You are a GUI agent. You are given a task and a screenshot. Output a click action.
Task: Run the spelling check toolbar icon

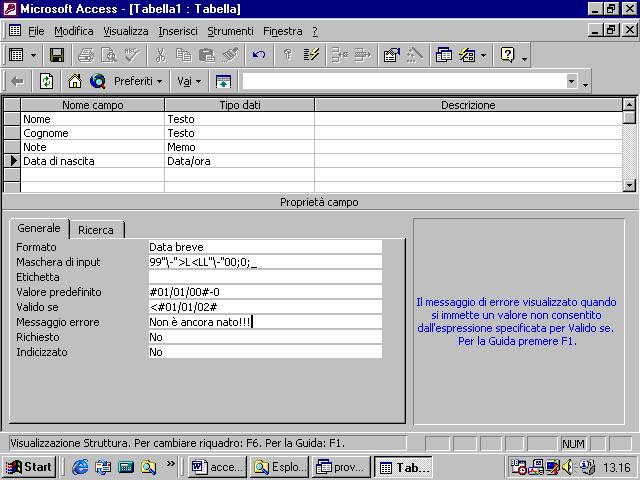pos(132,55)
